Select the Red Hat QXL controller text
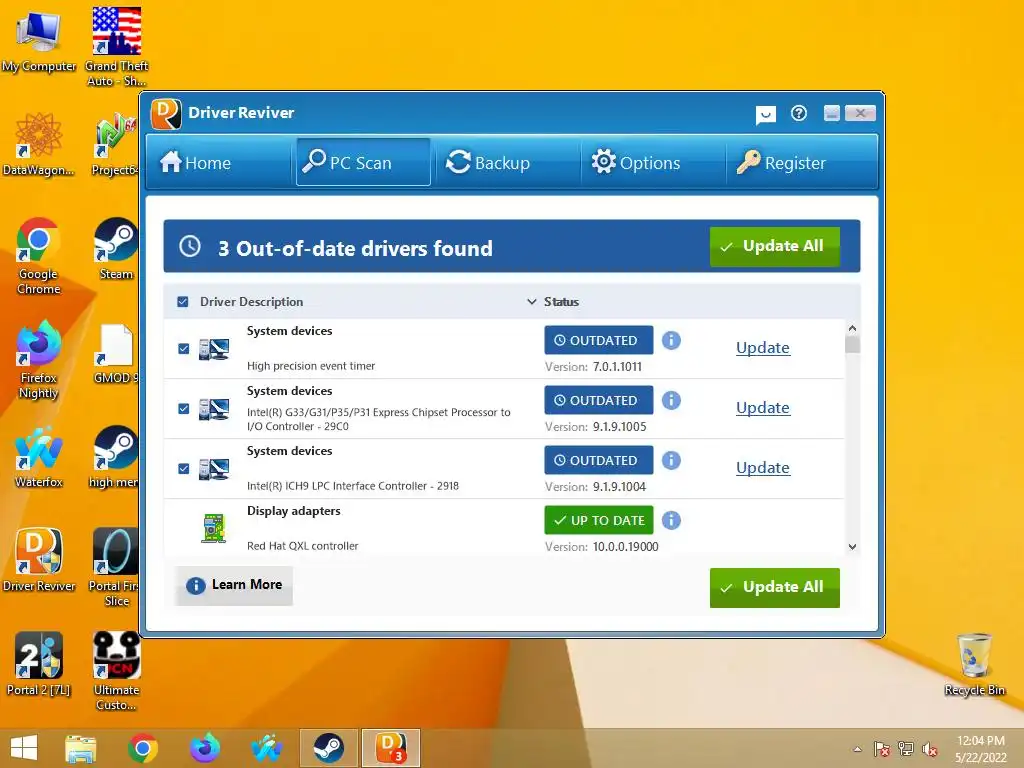Screen dimensions: 1024x768 (302, 546)
